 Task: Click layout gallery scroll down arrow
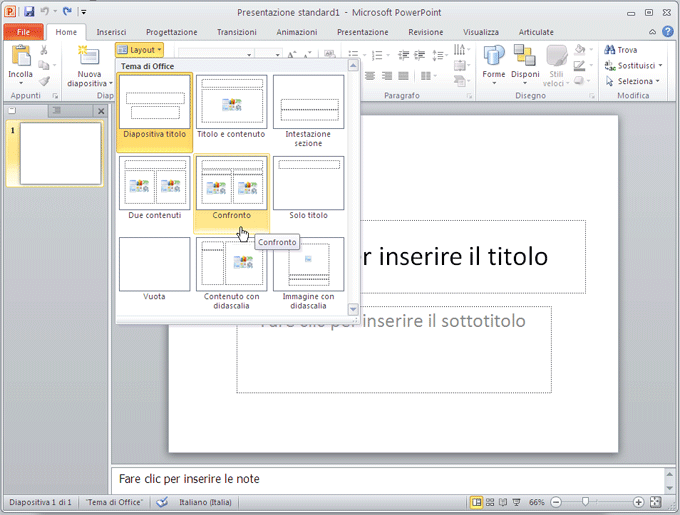point(353,310)
